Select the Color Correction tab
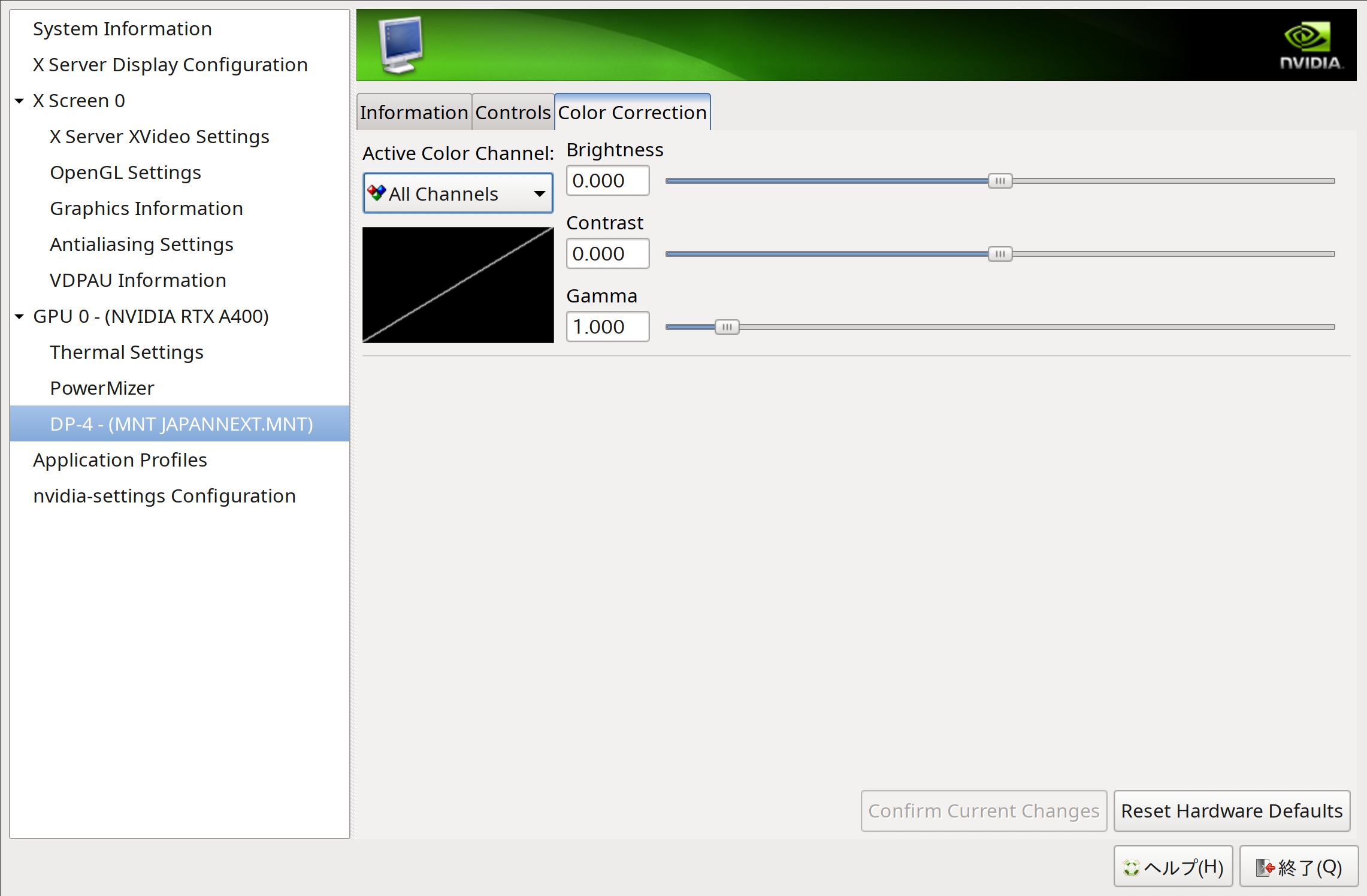Viewport: 1367px width, 896px height. (633, 112)
